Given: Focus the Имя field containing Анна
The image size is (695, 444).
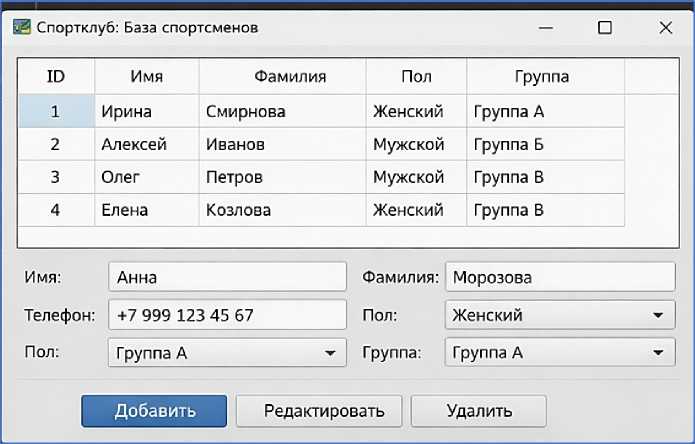Looking at the screenshot, I should pyautogui.click(x=227, y=277).
